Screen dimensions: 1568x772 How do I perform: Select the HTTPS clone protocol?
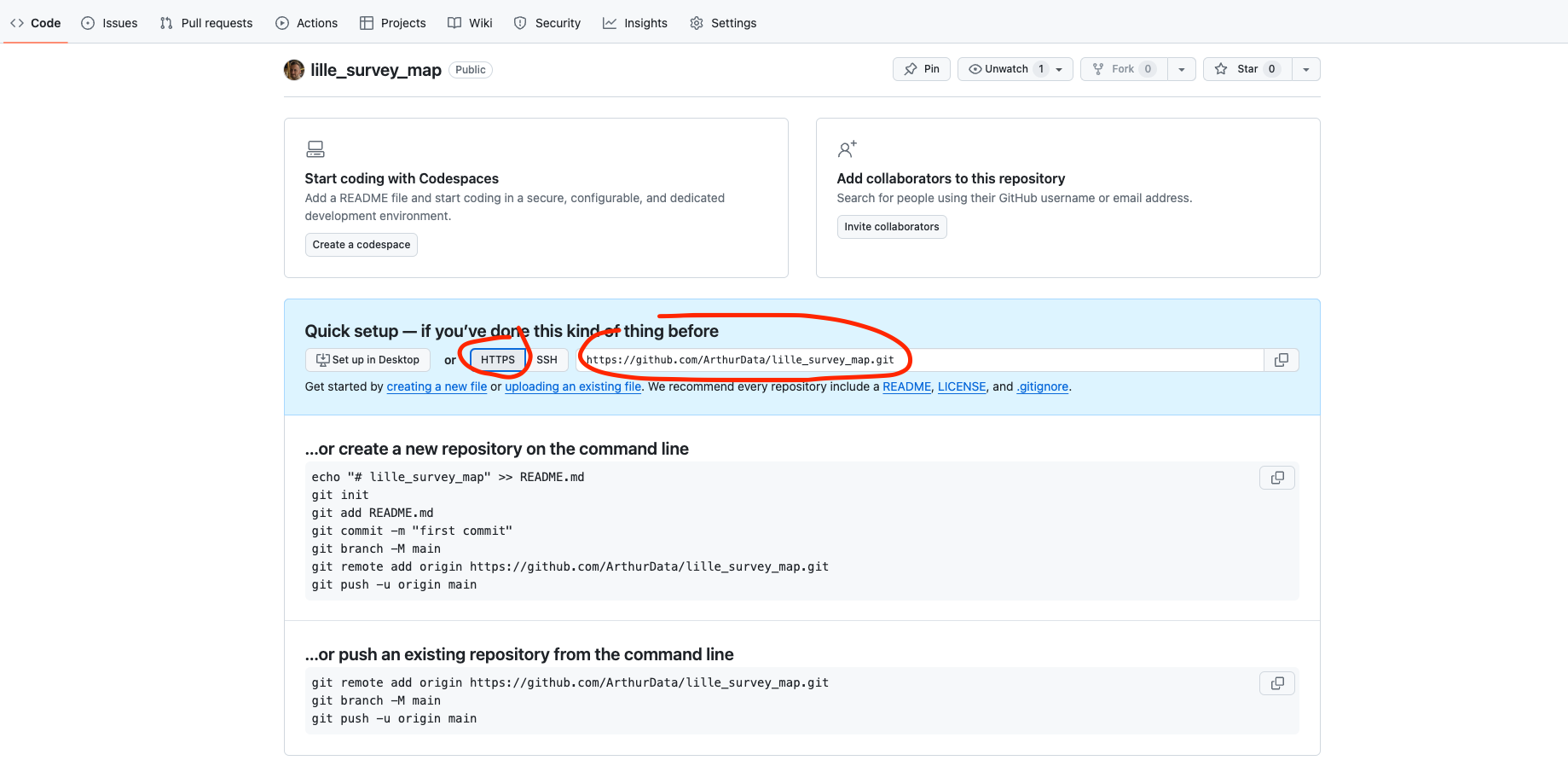(x=498, y=360)
